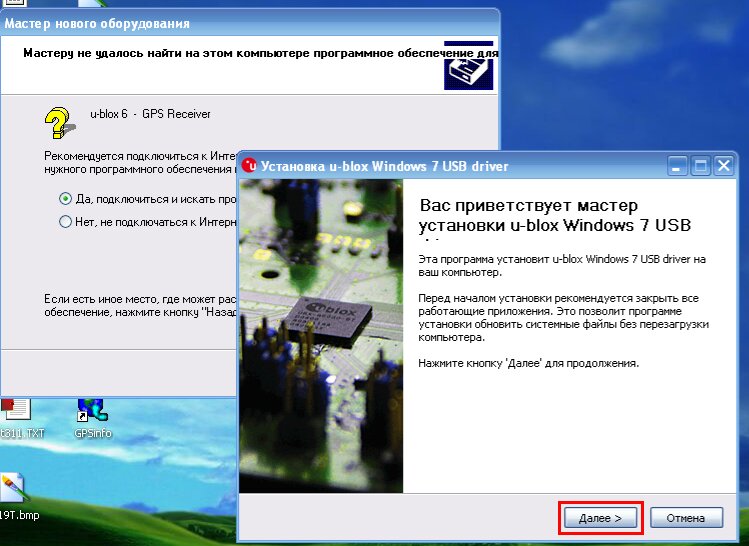749x546 pixels.
Task: Click the hardware wizard icon at top right
Action: [x=468, y=65]
